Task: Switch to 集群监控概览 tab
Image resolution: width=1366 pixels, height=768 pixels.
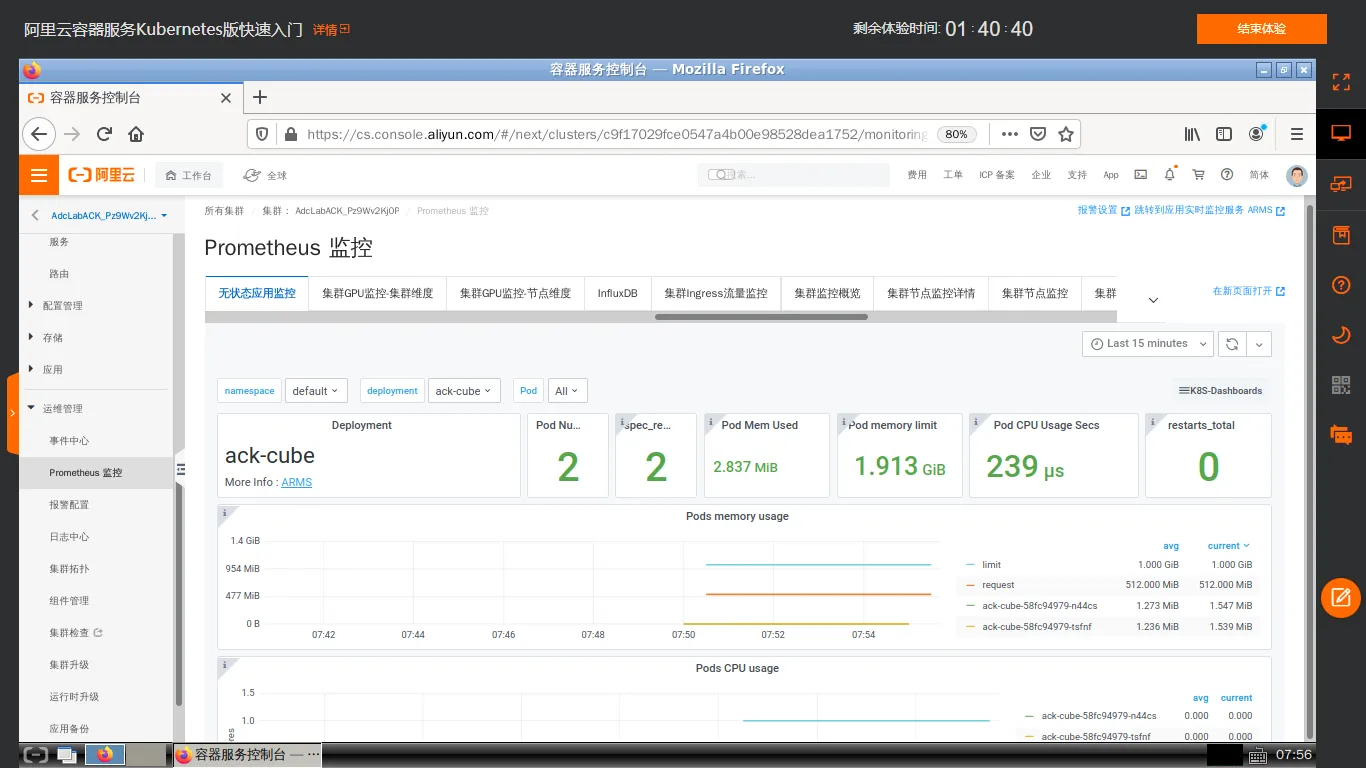Action: pyautogui.click(x=827, y=293)
